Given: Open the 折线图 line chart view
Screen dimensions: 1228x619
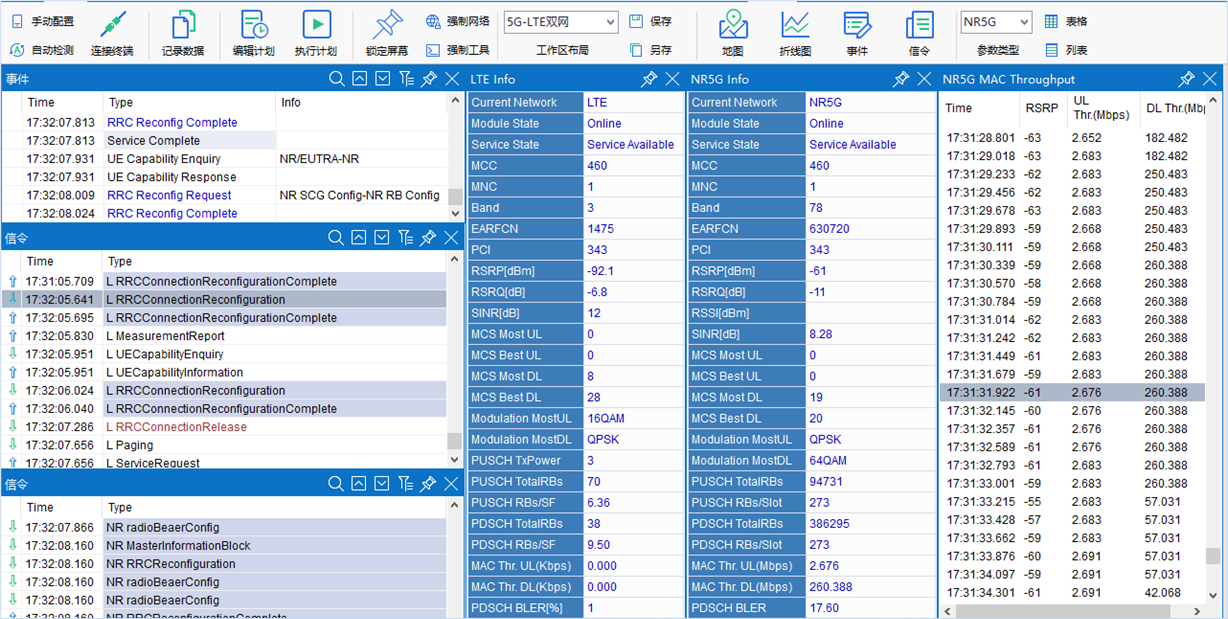Looking at the screenshot, I should (x=795, y=25).
